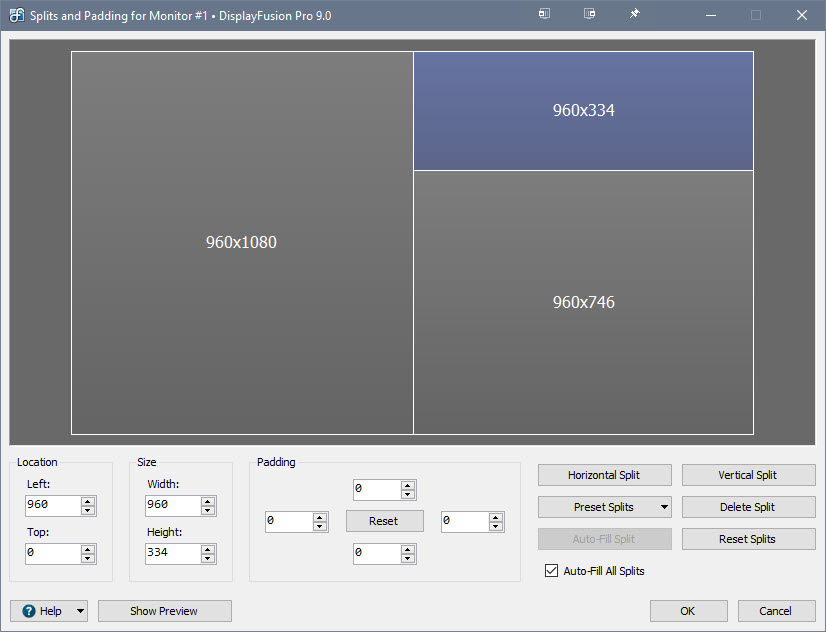This screenshot has width=826, height=632.
Task: Select the 960x1080 split region
Action: tap(240, 242)
